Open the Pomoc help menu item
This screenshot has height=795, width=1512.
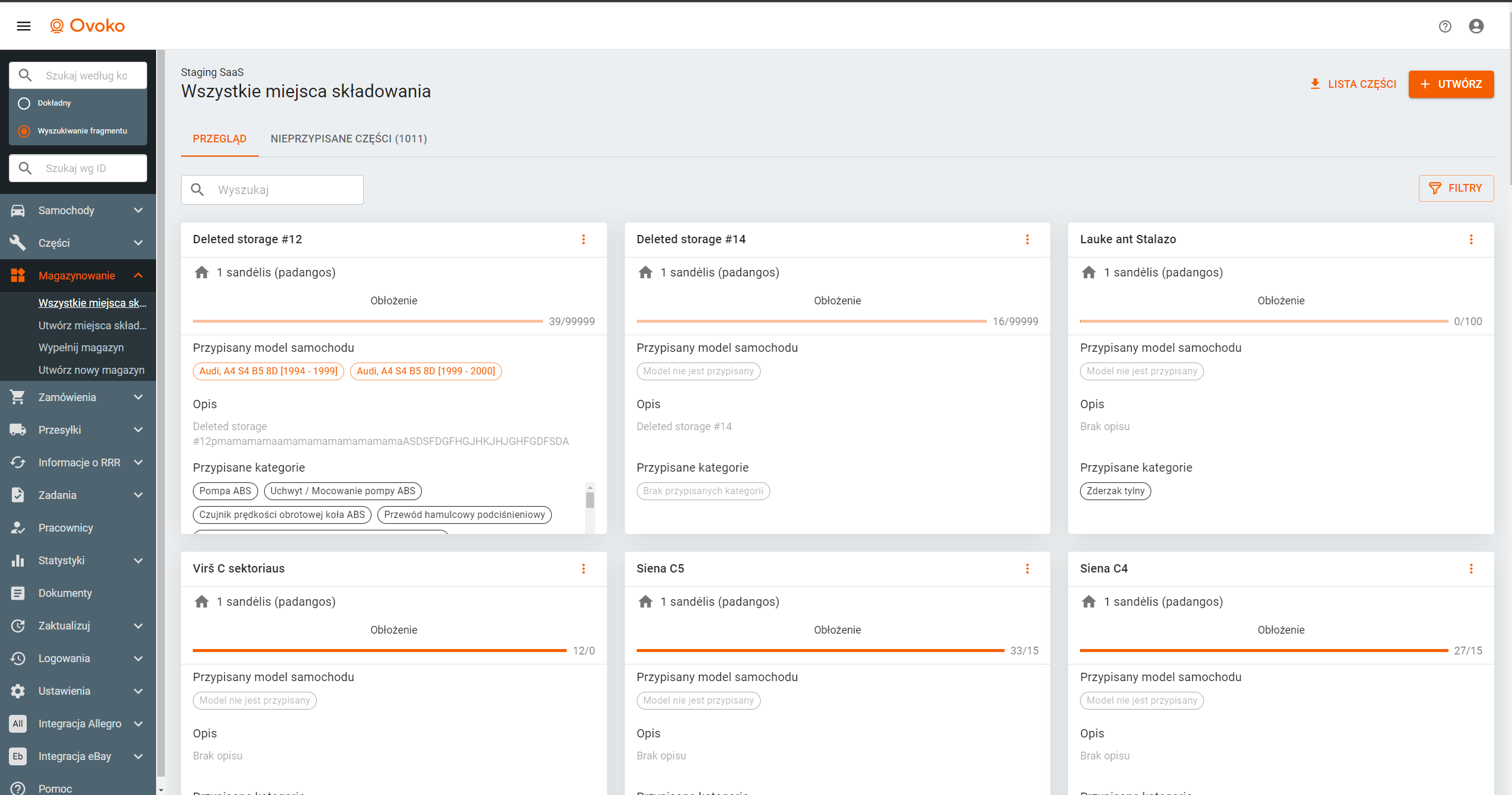(55, 788)
